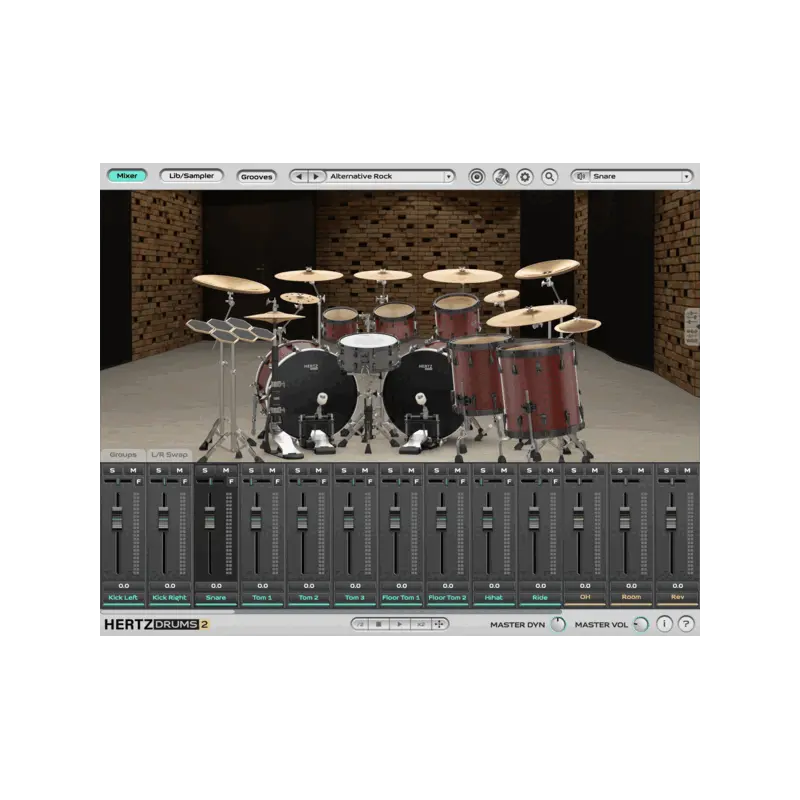Click the speaker audition icon beside Snare
This screenshot has height=800, width=800.
click(581, 176)
